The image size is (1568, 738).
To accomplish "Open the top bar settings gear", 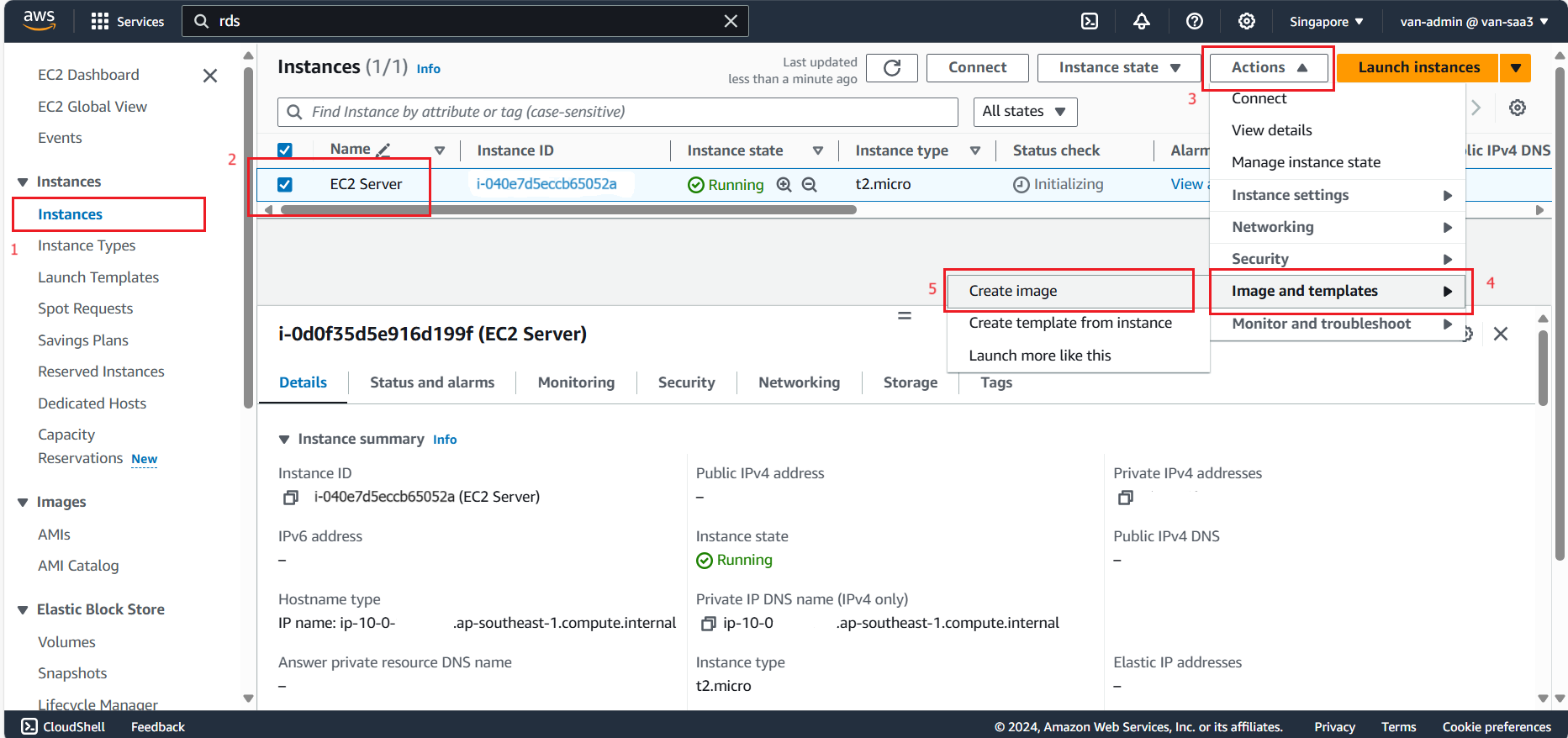I will [x=1247, y=21].
